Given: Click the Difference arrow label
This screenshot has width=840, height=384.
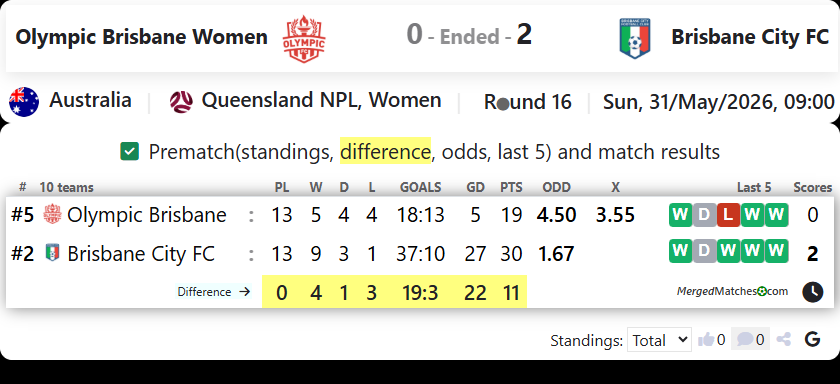Looking at the screenshot, I should coord(214,292).
